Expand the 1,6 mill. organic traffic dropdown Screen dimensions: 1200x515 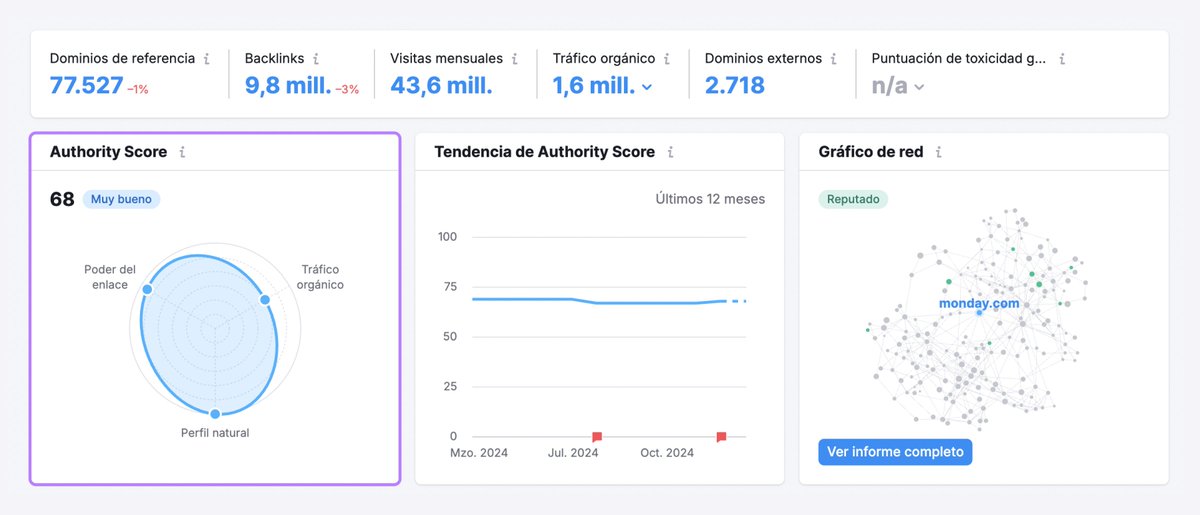tap(647, 87)
